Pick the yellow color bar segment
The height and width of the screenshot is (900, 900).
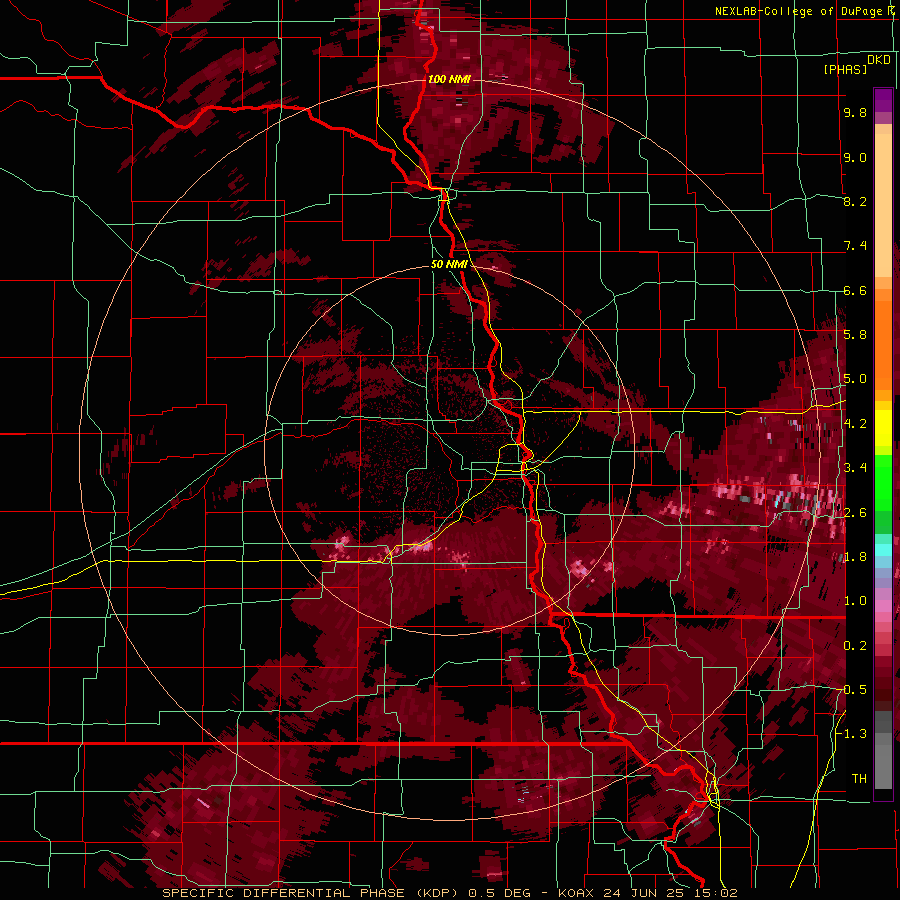[x=883, y=428]
